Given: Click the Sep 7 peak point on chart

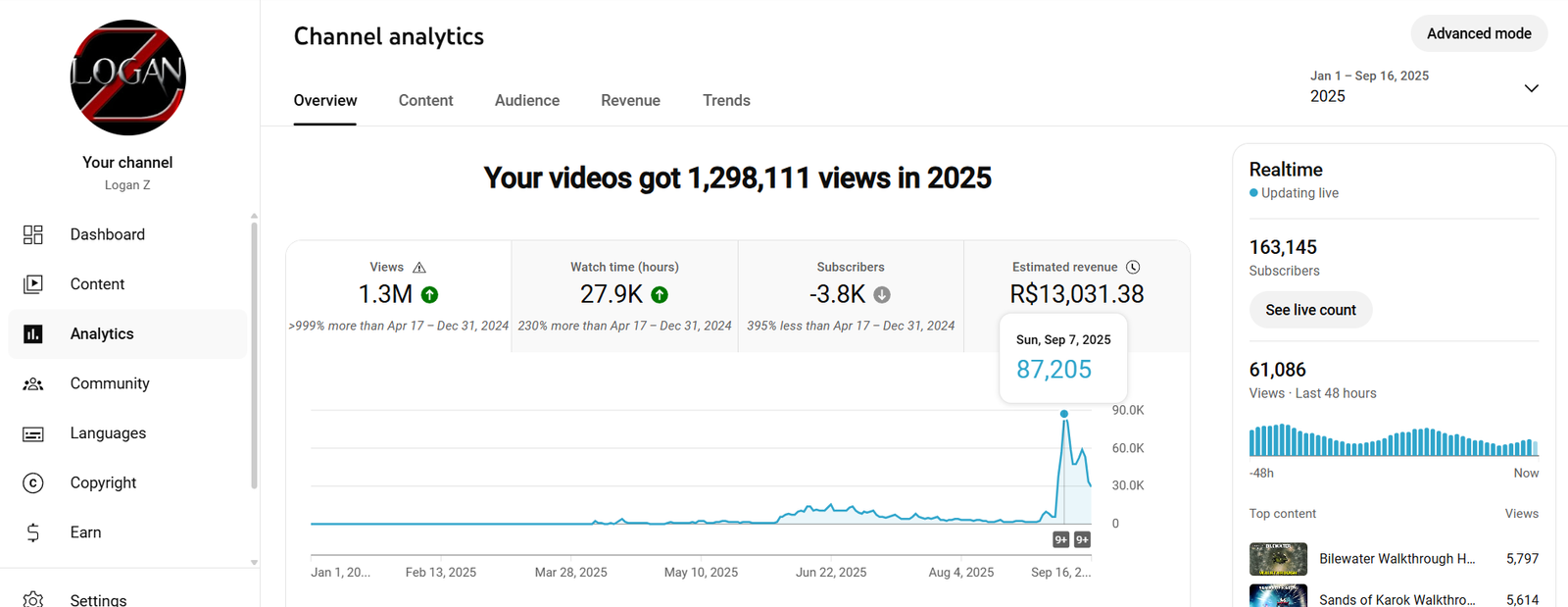Looking at the screenshot, I should point(1064,414).
